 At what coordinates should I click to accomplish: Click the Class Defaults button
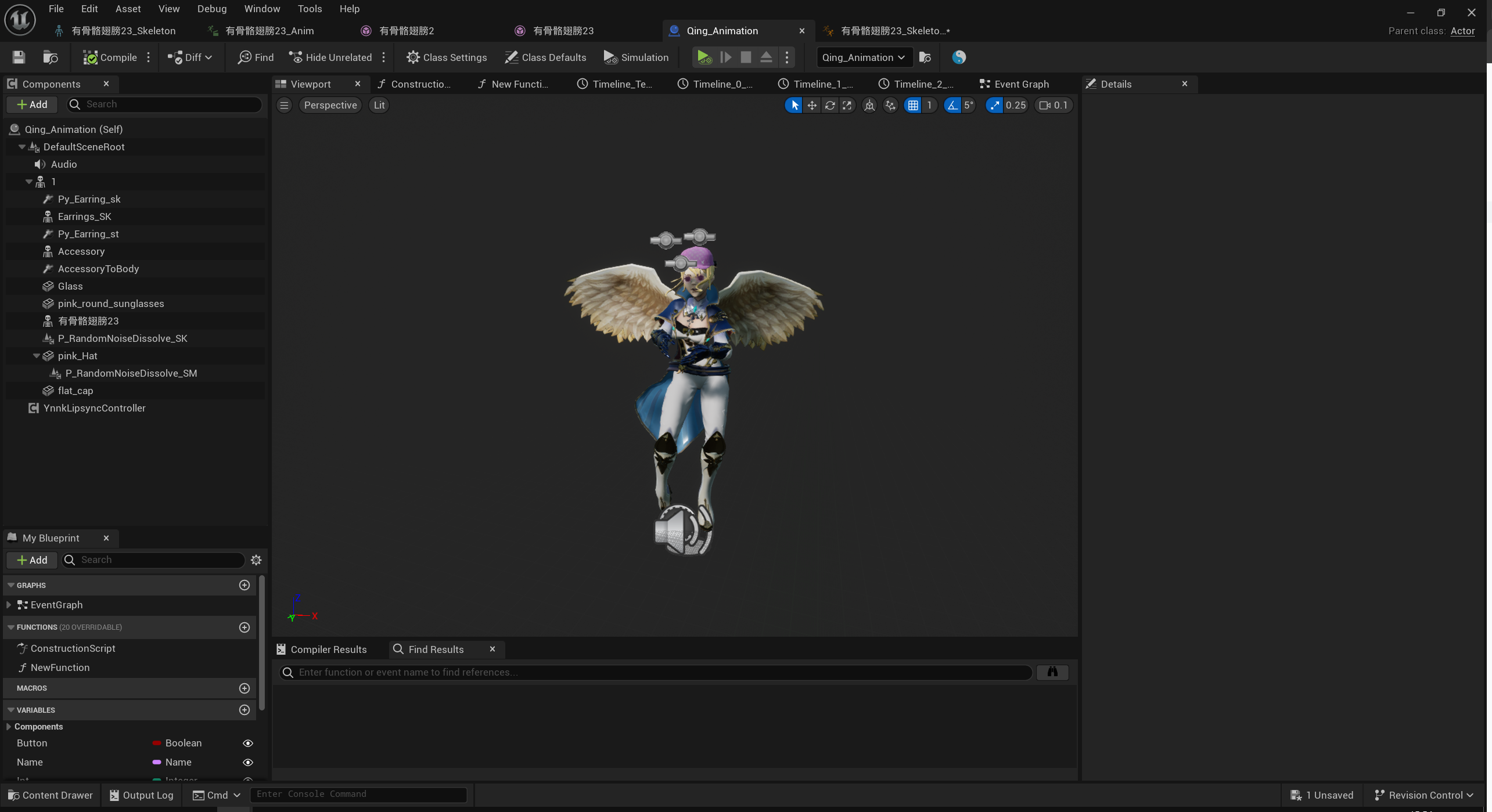coord(545,57)
